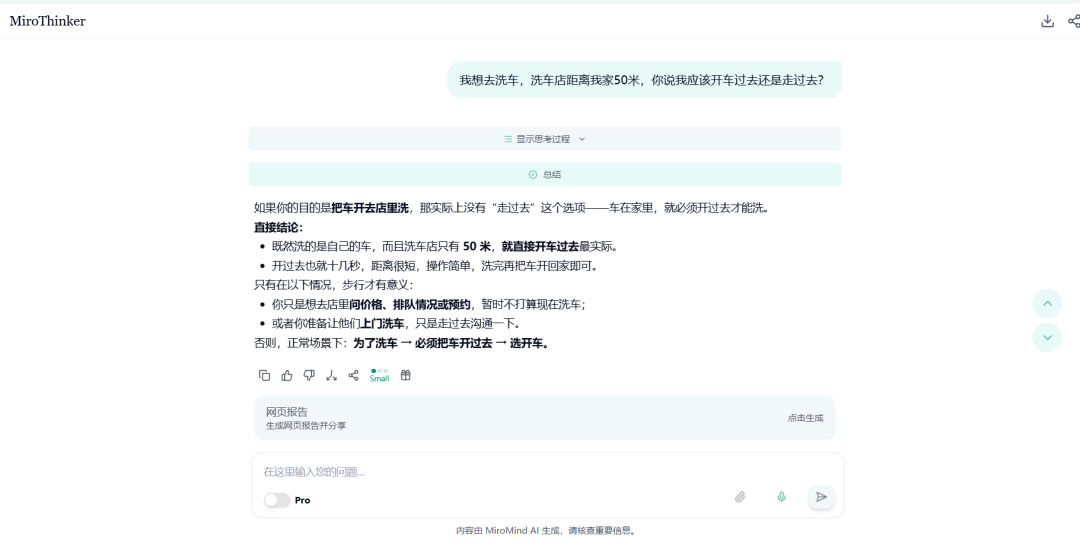Screen dimensions: 1080x539
Task: Share this response via the share icon below it
Action: tap(353, 375)
